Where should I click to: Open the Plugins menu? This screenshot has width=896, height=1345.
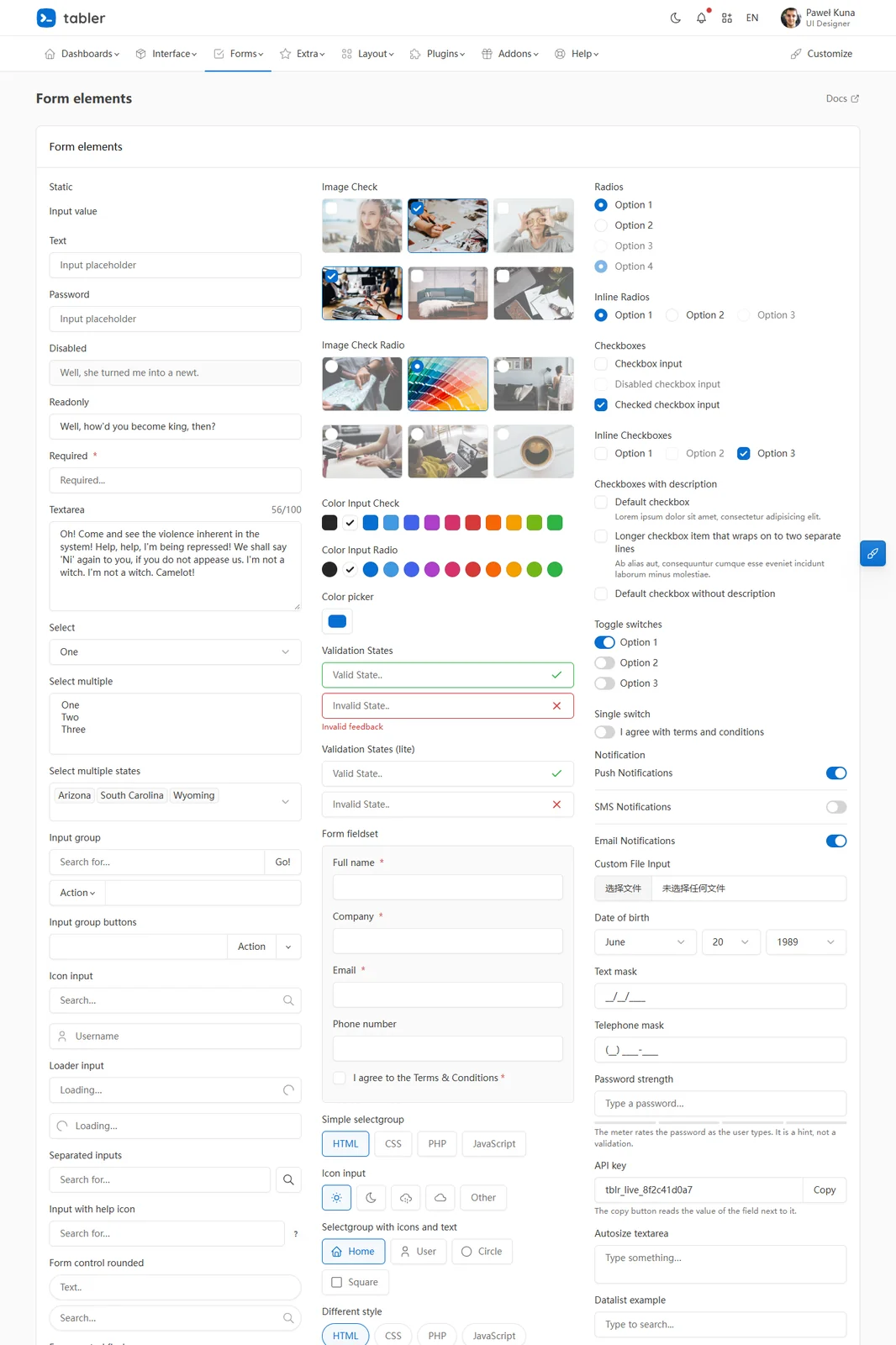tap(437, 54)
